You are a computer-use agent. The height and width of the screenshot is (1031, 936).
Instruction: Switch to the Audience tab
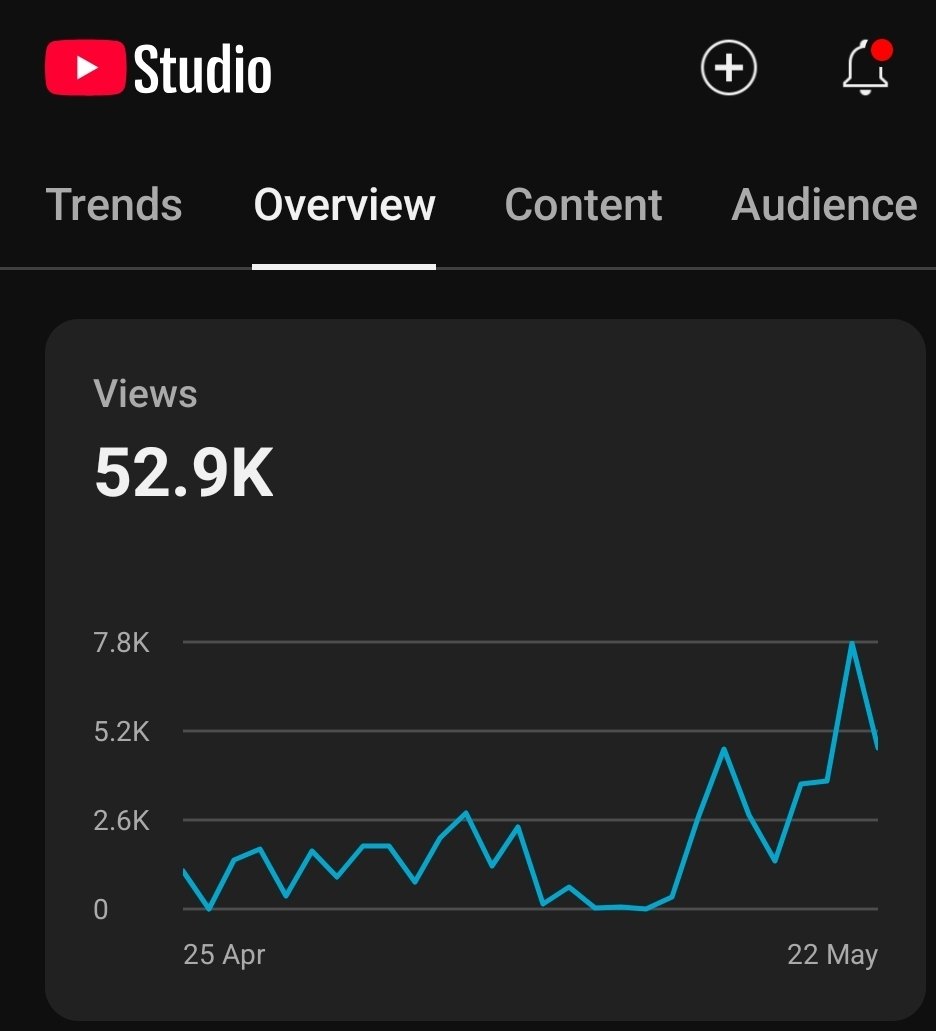point(823,205)
